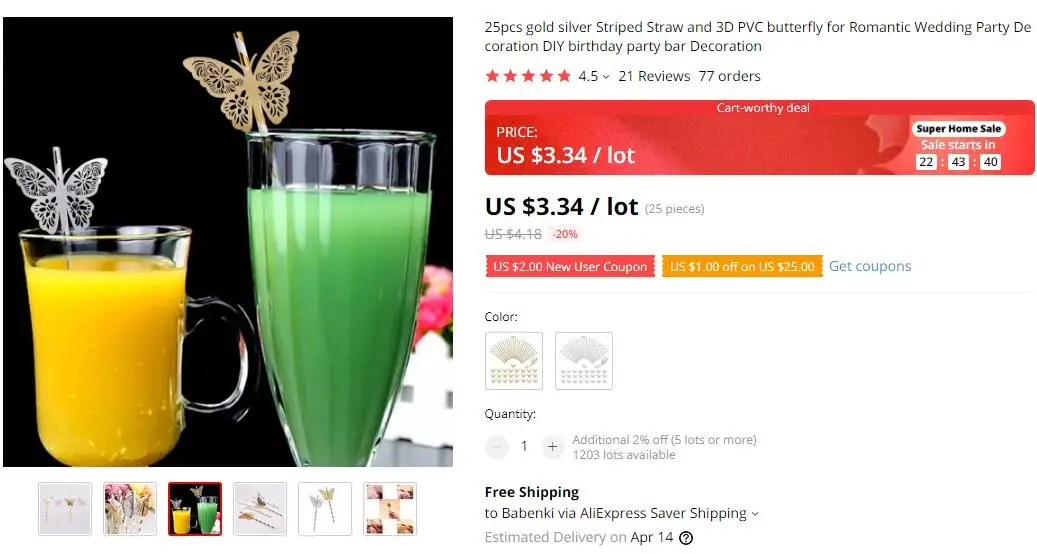1037x554 pixels.
Task: Select the silver butterfly straw color option
Action: point(584,361)
